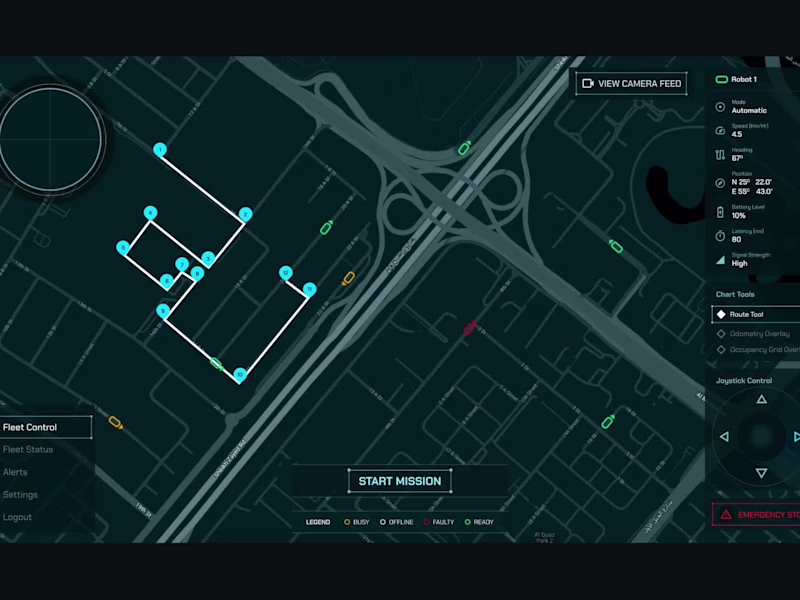Click the Mode target icon
800x600 pixels.
tap(720, 107)
